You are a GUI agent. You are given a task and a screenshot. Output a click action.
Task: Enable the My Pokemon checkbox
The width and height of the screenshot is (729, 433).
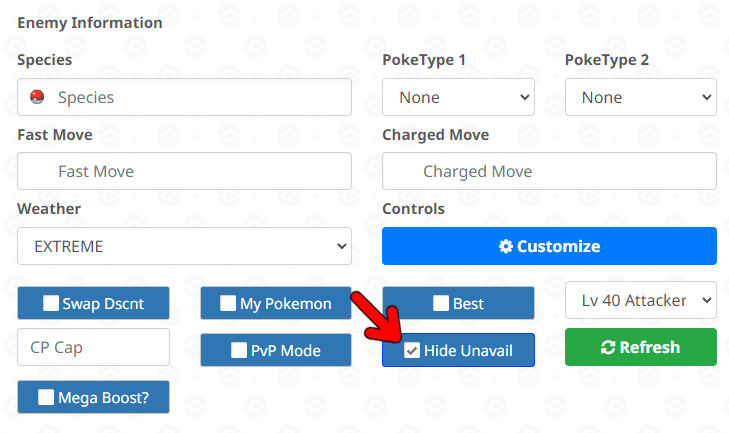[x=228, y=303]
